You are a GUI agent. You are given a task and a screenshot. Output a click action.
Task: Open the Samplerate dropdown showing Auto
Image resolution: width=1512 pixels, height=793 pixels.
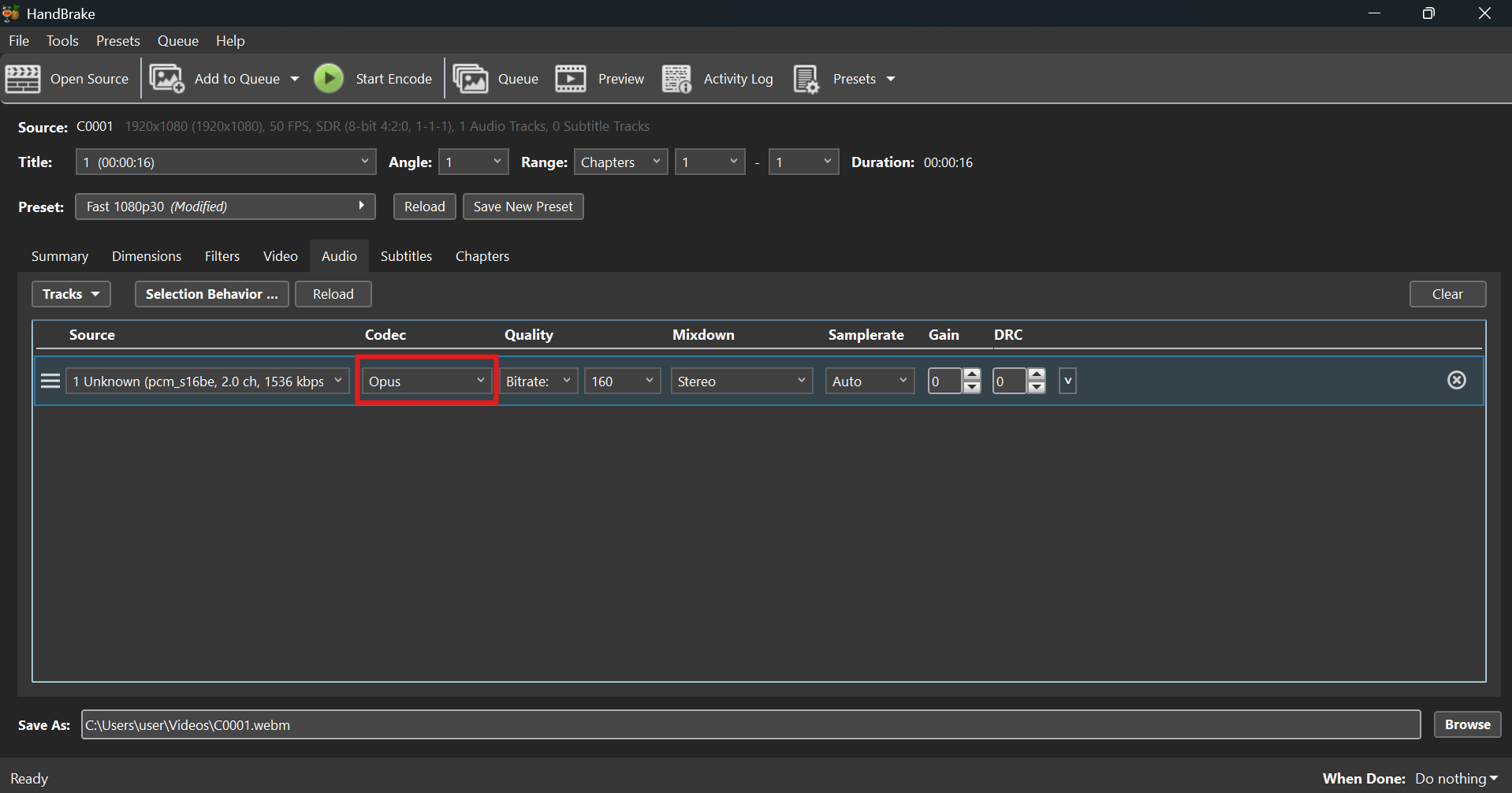click(870, 382)
